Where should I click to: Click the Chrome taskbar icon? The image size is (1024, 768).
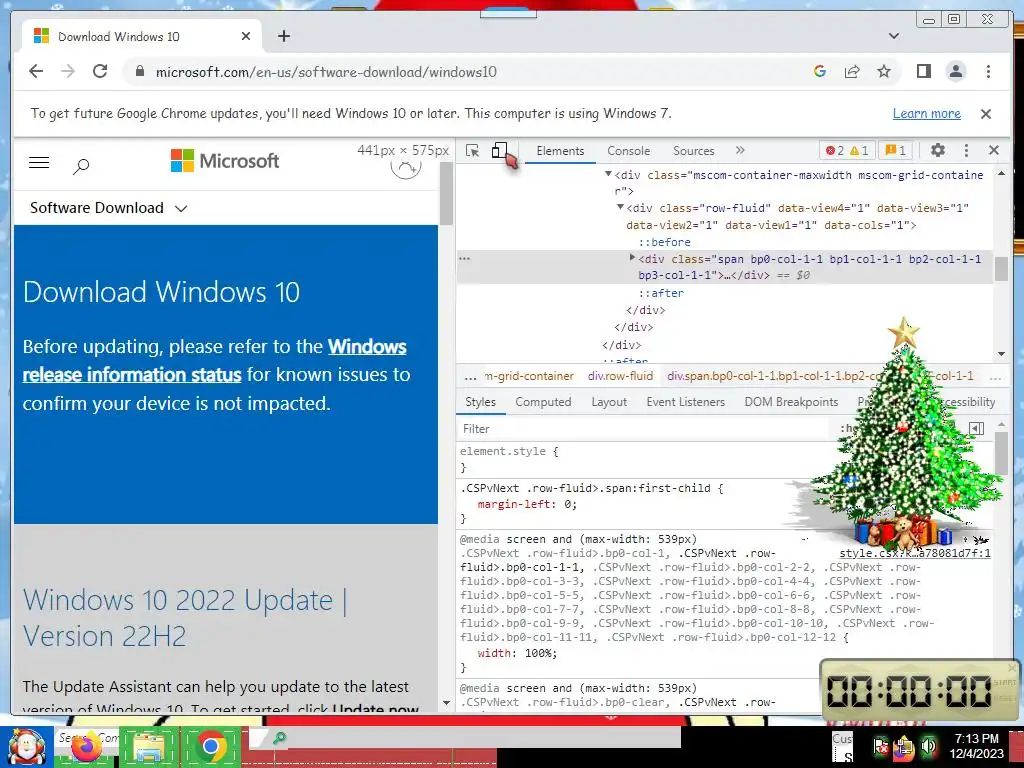tap(210, 747)
